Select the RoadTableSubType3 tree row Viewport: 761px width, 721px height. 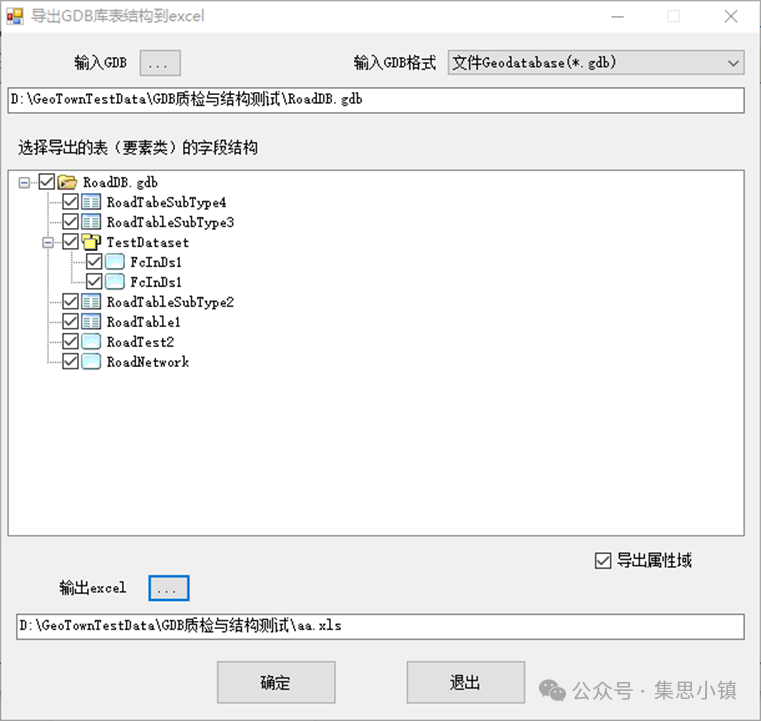point(170,222)
